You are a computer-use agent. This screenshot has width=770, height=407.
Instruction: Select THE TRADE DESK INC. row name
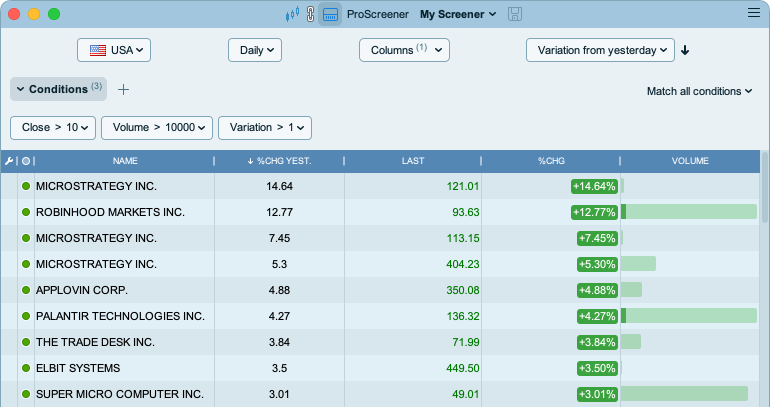95,342
